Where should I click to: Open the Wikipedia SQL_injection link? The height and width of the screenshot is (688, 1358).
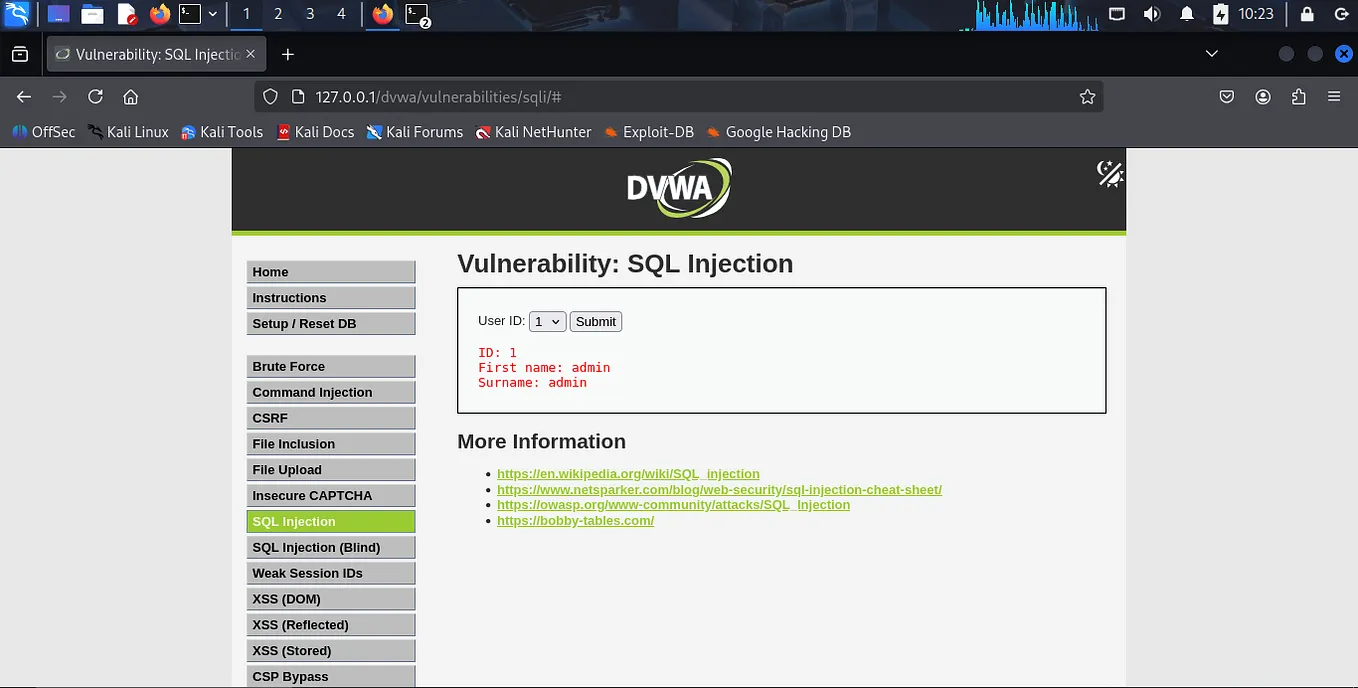point(628,474)
